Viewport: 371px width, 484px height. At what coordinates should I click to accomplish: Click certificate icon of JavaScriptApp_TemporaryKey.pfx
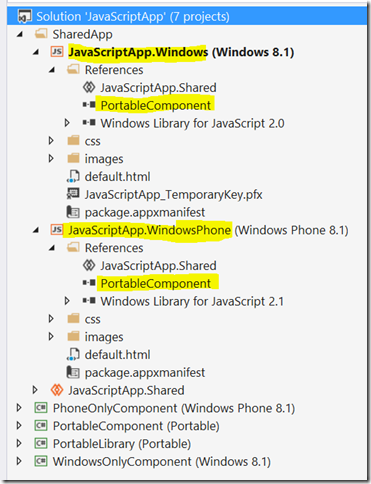click(73, 194)
